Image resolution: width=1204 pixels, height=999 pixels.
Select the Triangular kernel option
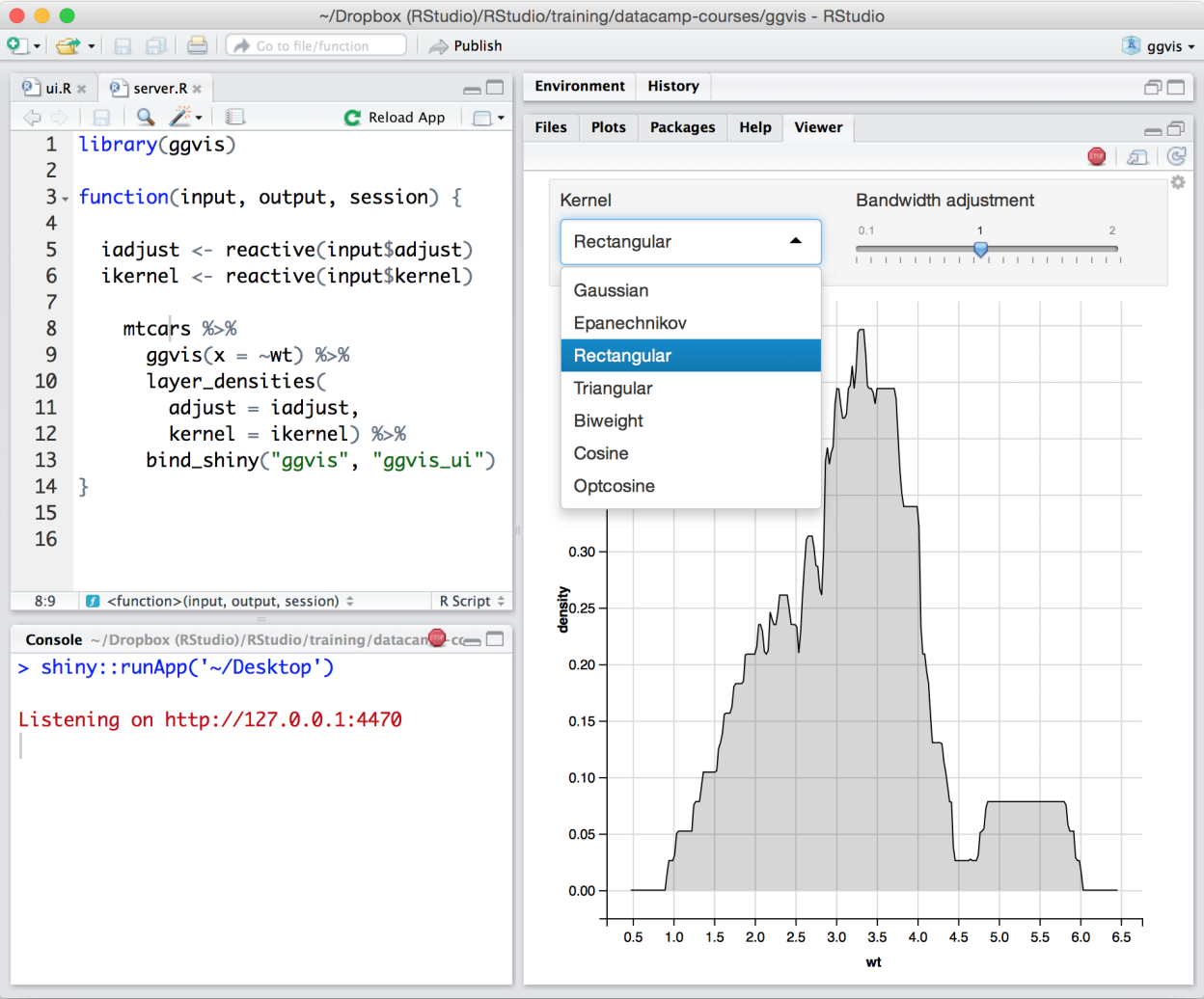tap(614, 389)
